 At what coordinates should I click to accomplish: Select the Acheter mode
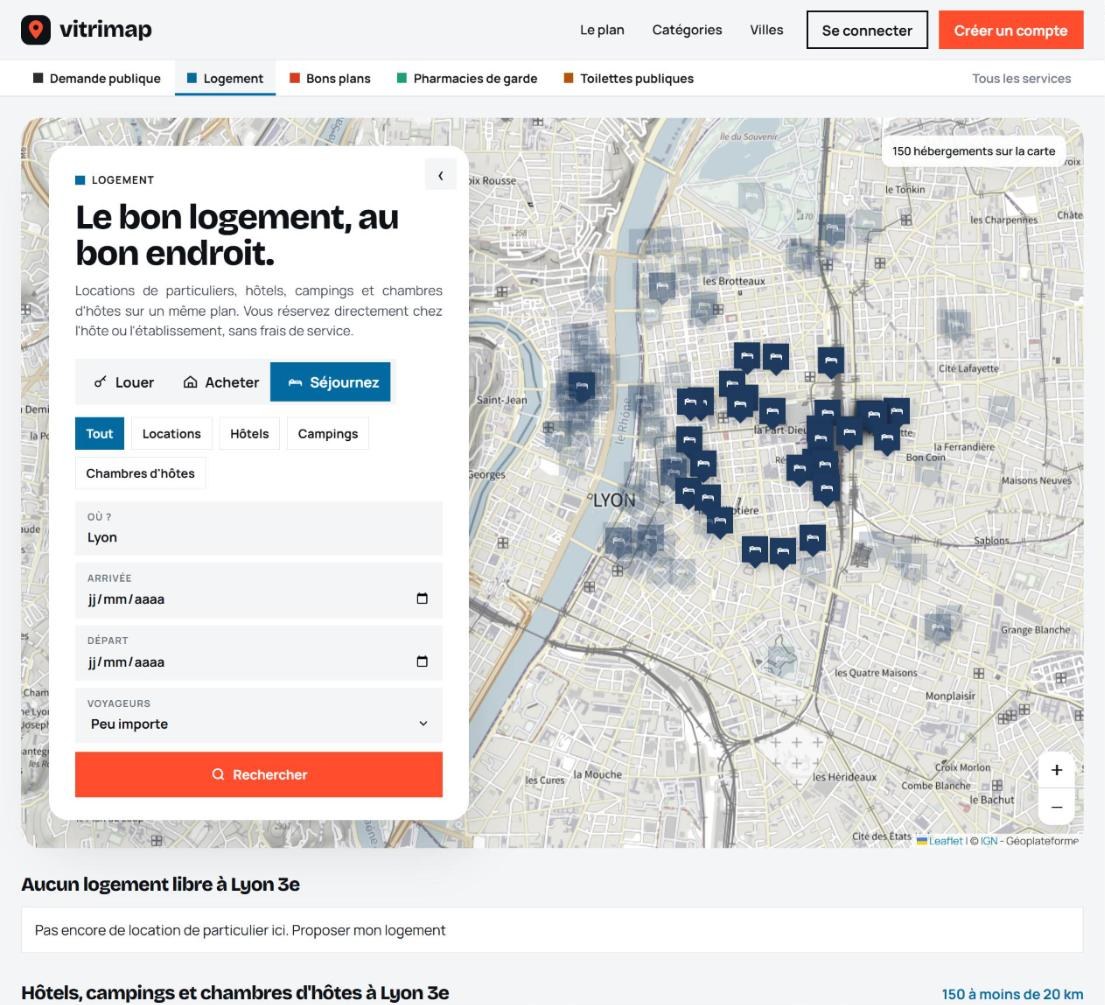[x=221, y=382]
